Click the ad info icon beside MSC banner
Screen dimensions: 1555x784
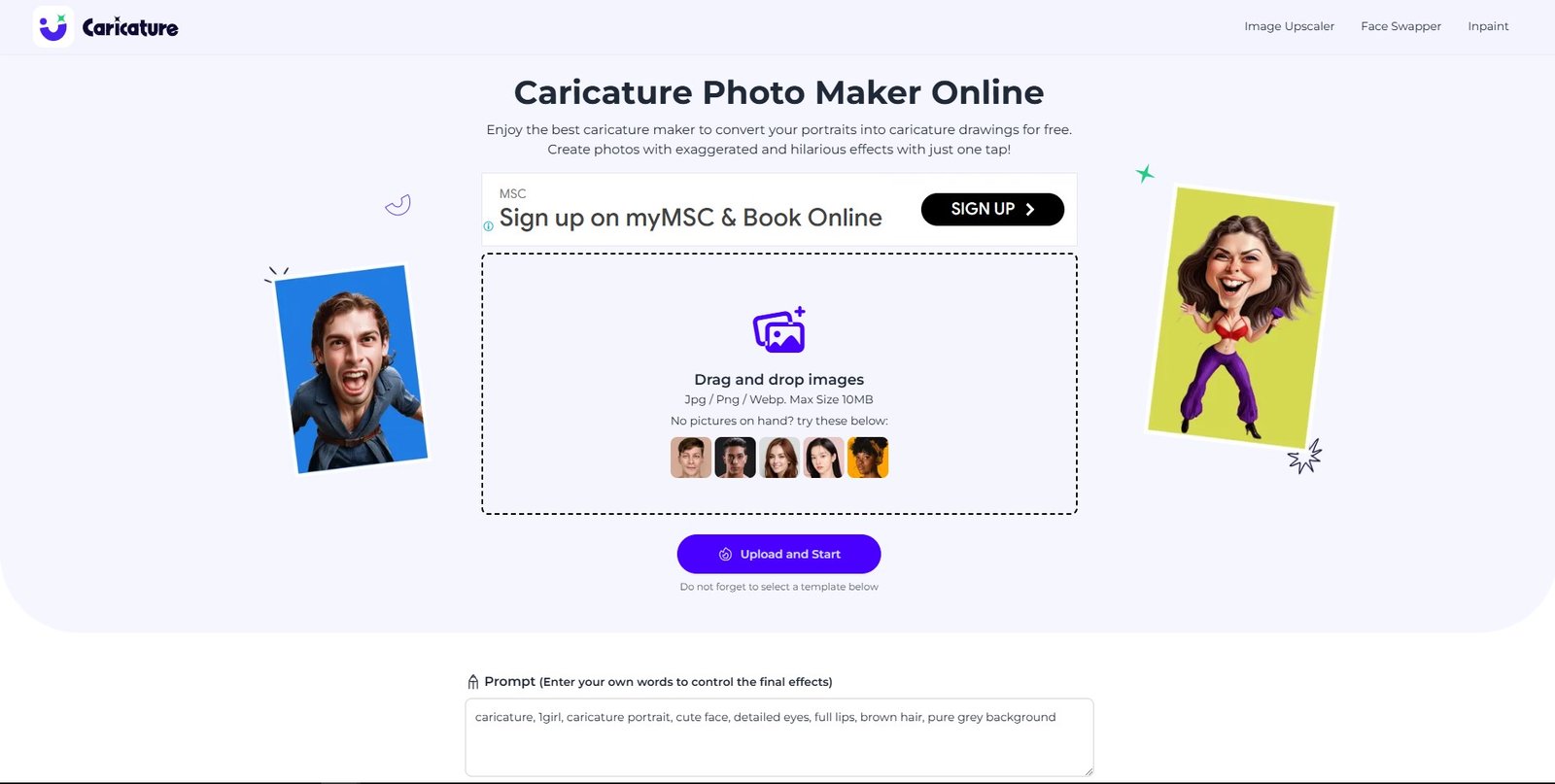click(x=488, y=225)
